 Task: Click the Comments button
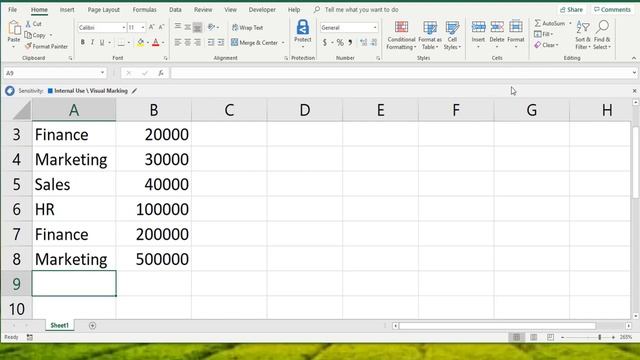click(612, 9)
